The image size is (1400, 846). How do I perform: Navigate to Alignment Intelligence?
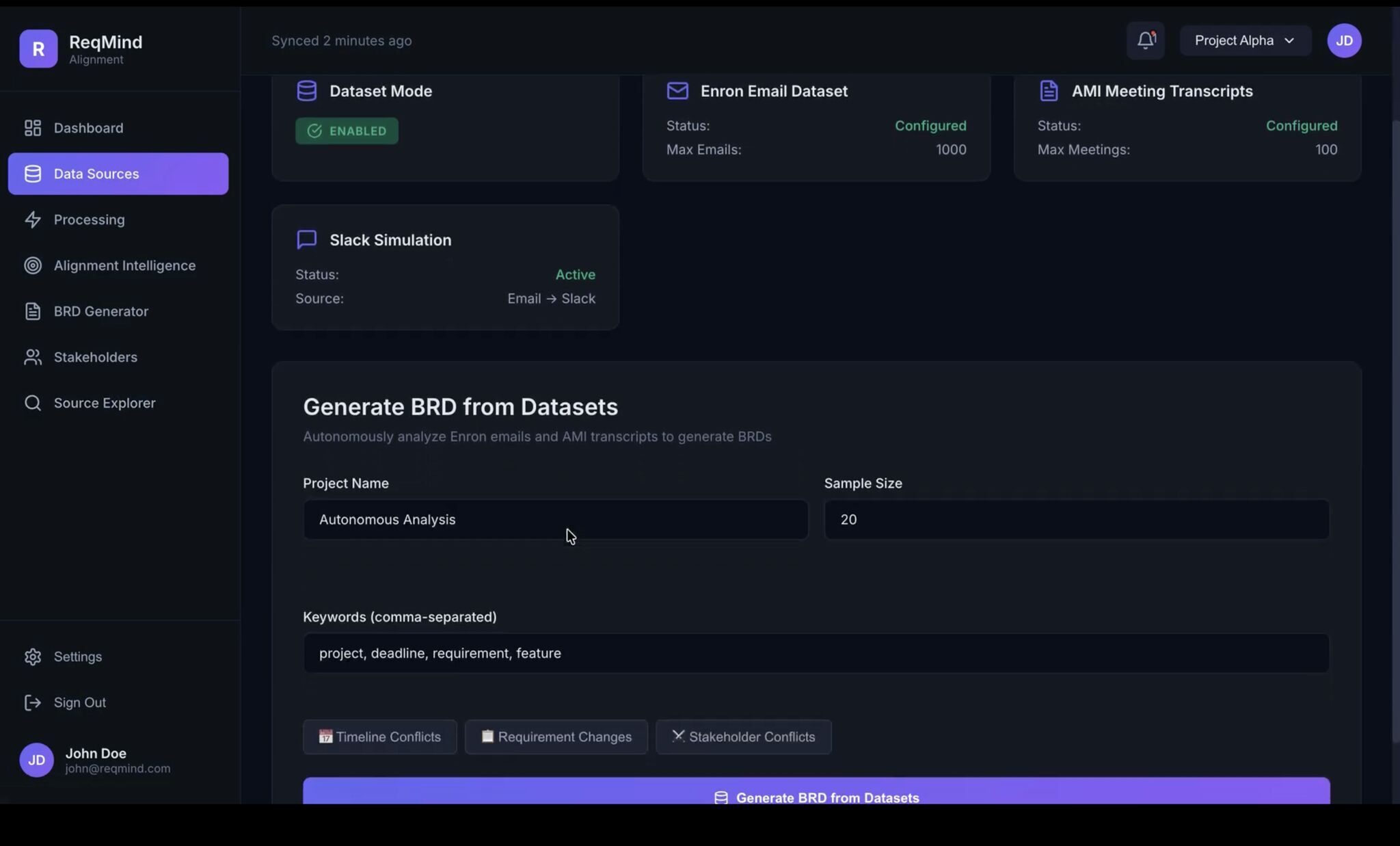point(118,265)
